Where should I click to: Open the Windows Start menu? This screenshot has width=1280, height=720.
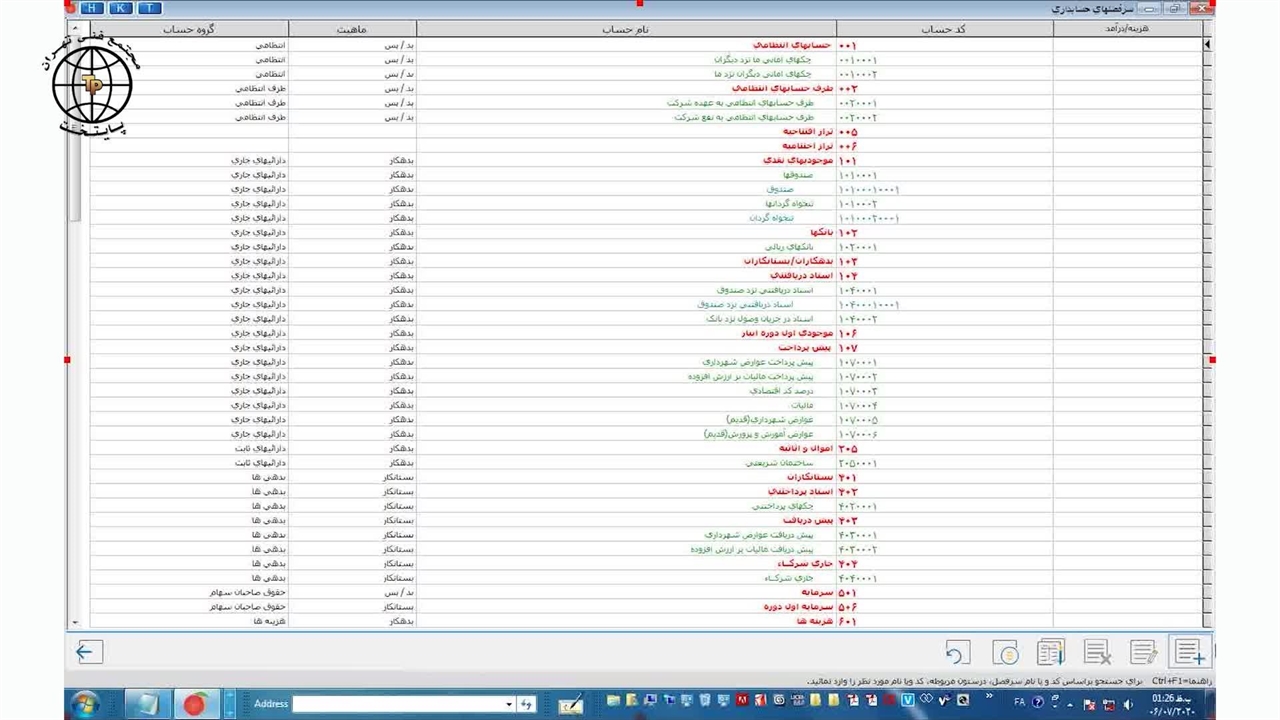tap(85, 703)
